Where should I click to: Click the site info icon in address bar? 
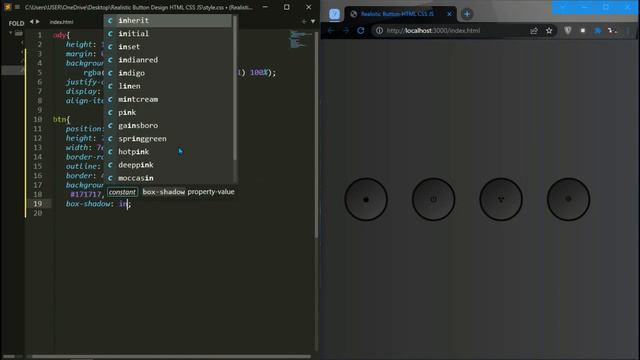click(379, 31)
